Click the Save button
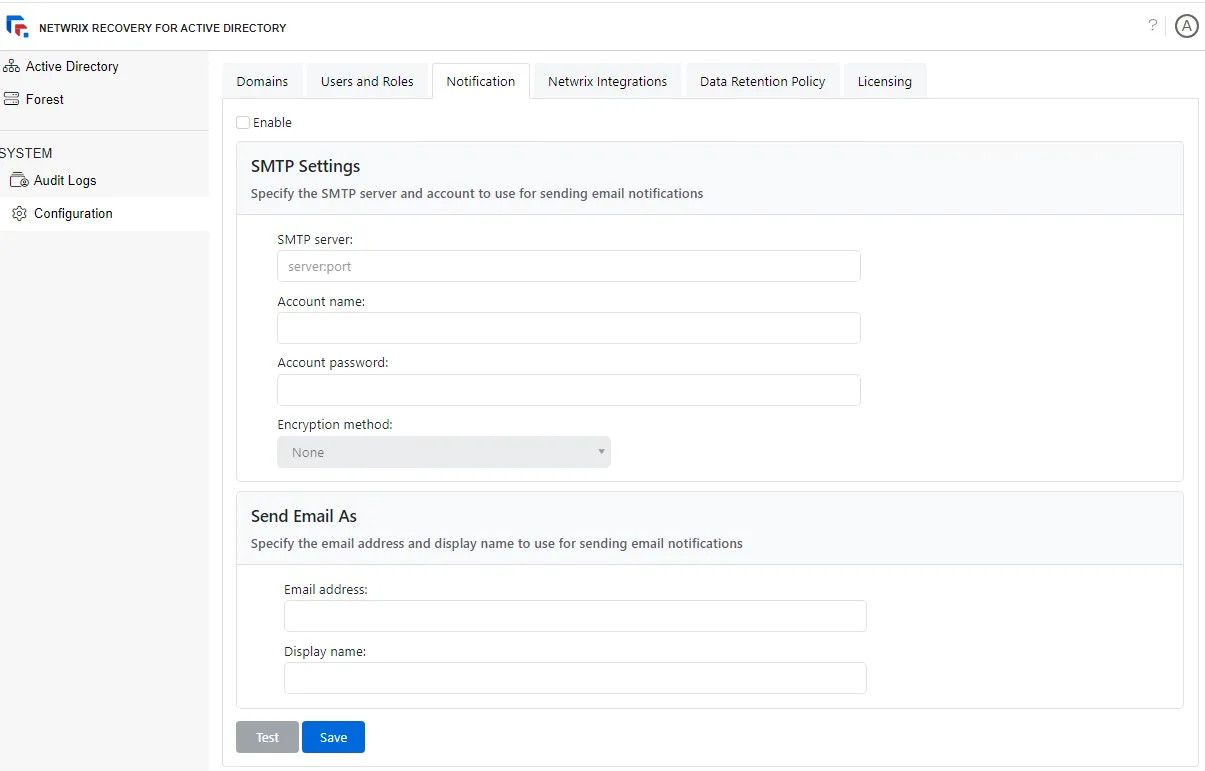 coord(333,737)
